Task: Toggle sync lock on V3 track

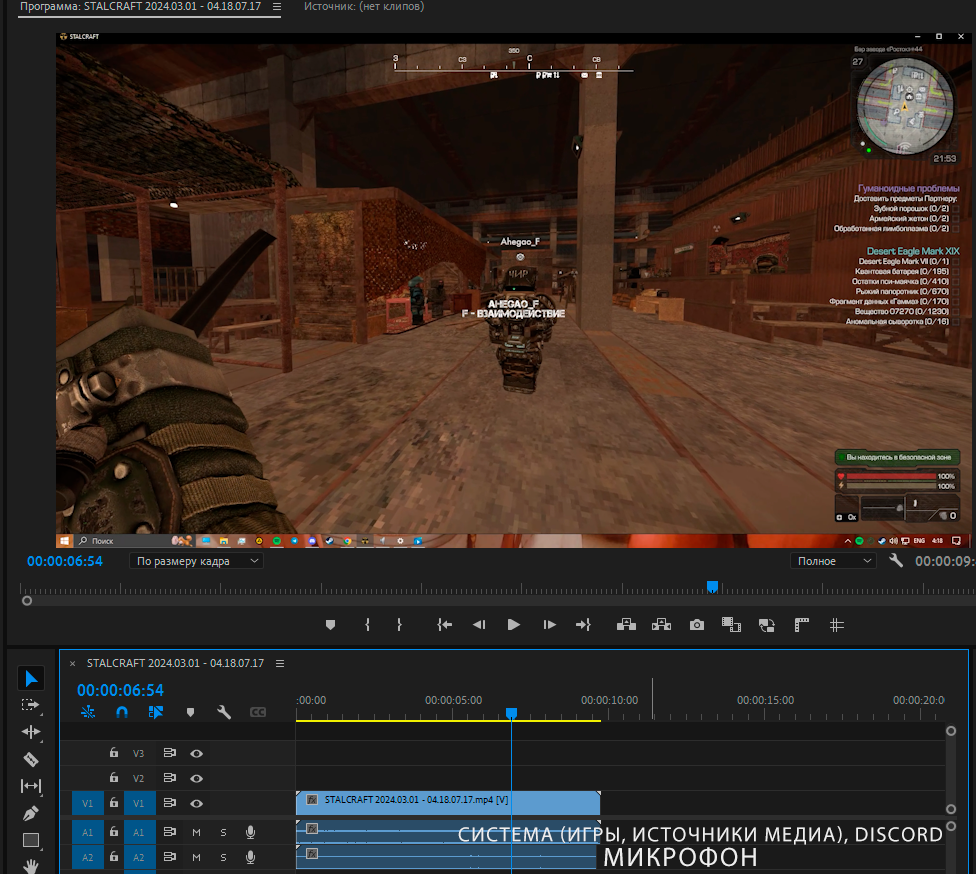Action: click(x=169, y=753)
